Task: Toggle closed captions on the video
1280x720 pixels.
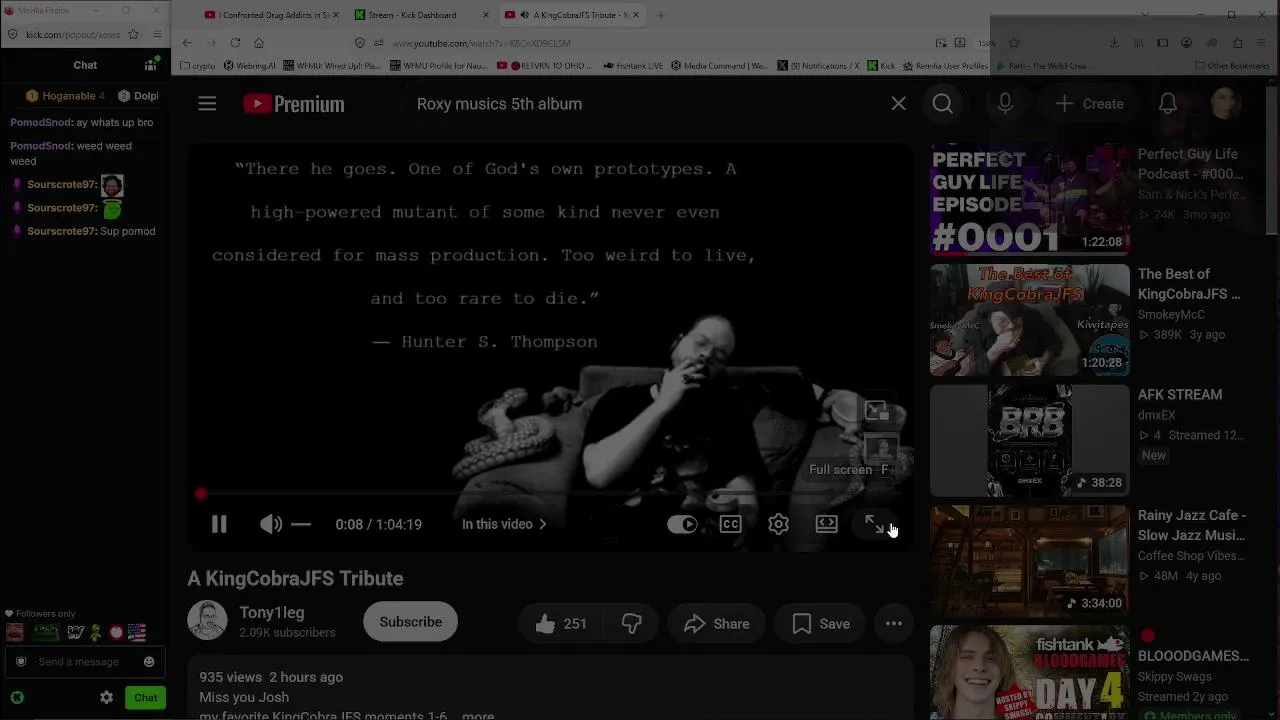Action: (x=730, y=524)
